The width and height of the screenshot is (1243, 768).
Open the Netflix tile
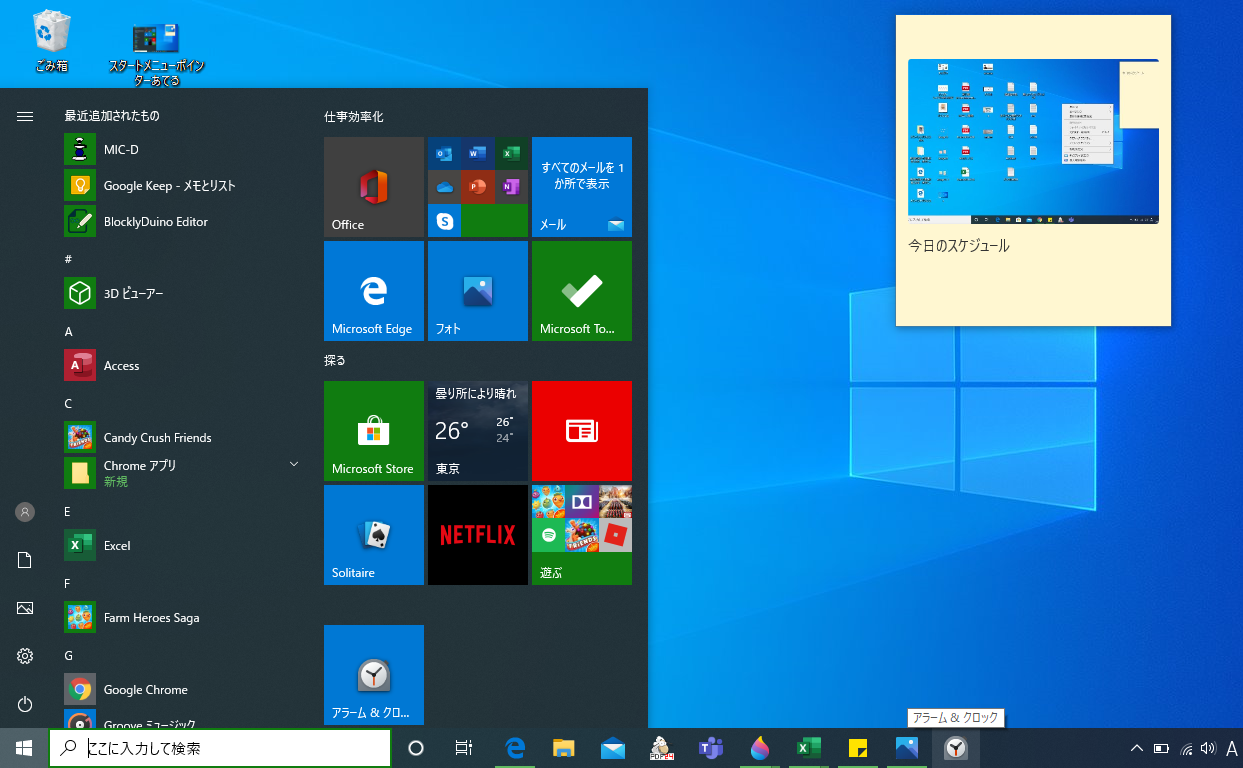click(x=478, y=535)
